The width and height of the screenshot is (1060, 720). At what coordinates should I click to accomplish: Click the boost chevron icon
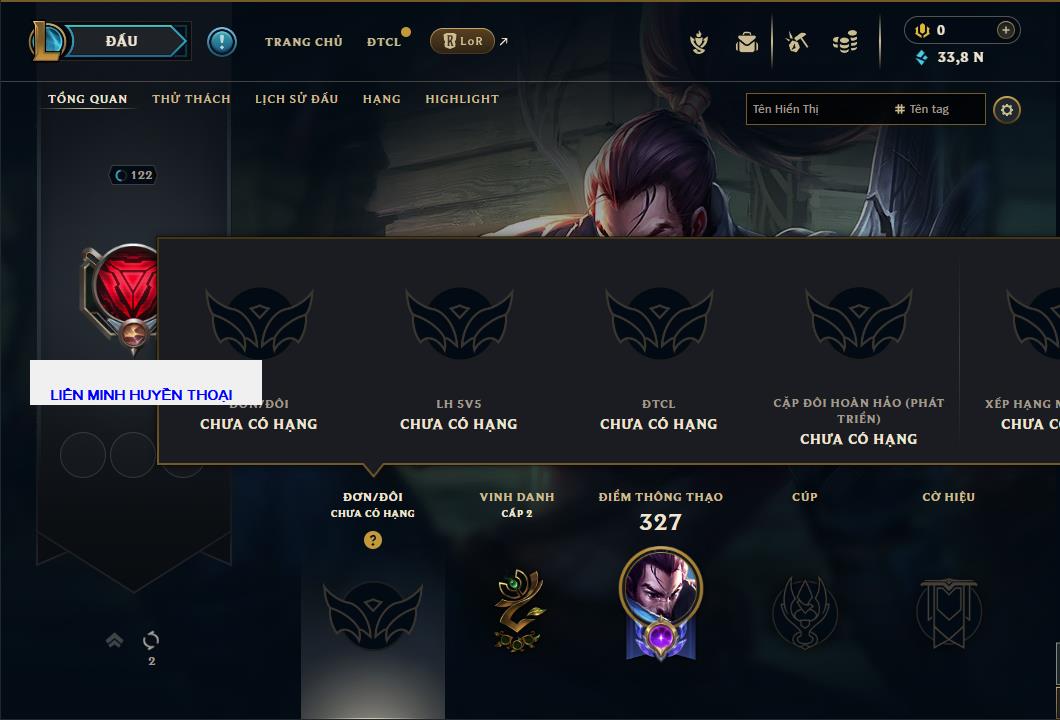click(114, 640)
